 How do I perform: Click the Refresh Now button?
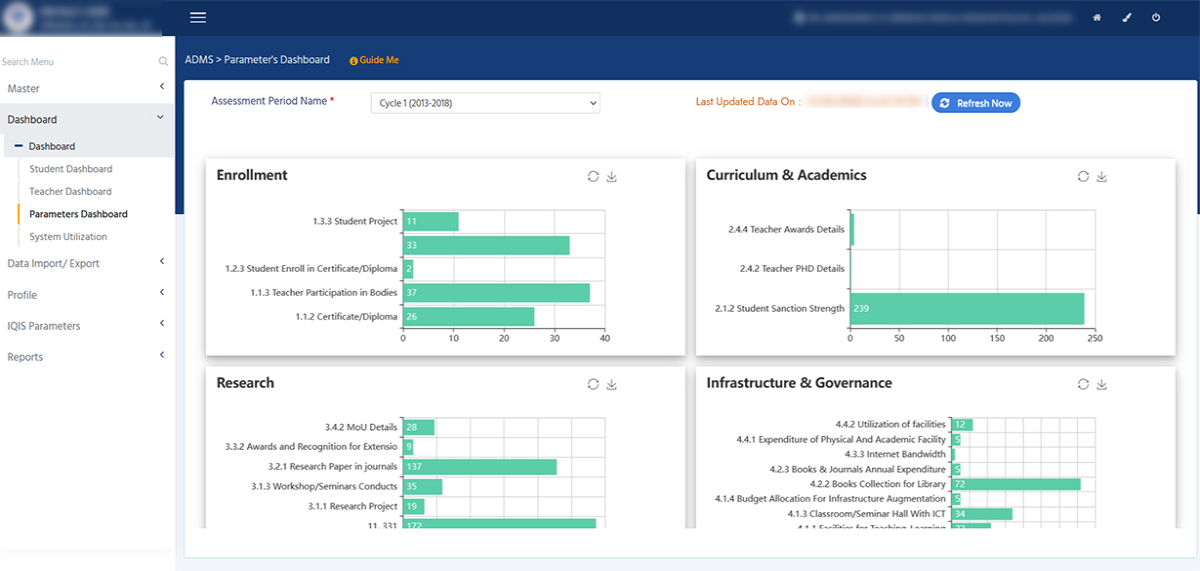(x=975, y=103)
